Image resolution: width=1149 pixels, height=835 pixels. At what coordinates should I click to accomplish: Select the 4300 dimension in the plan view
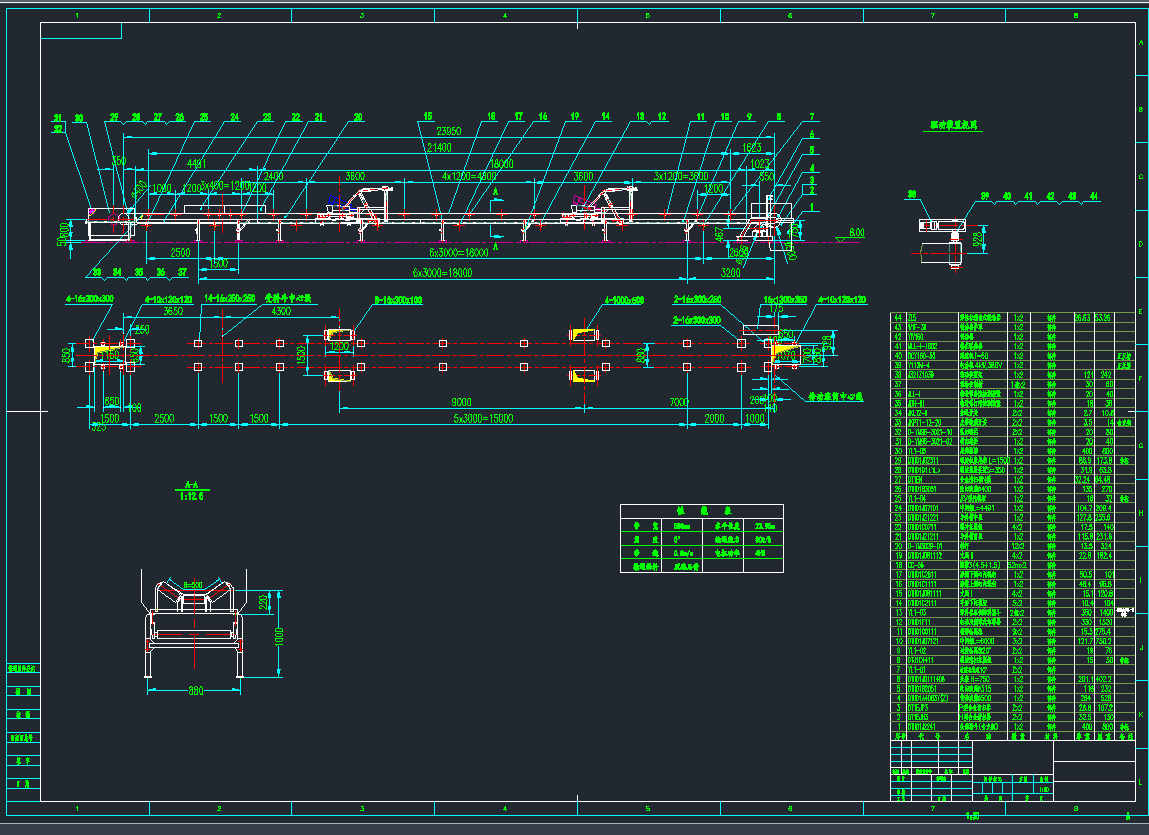point(281,312)
